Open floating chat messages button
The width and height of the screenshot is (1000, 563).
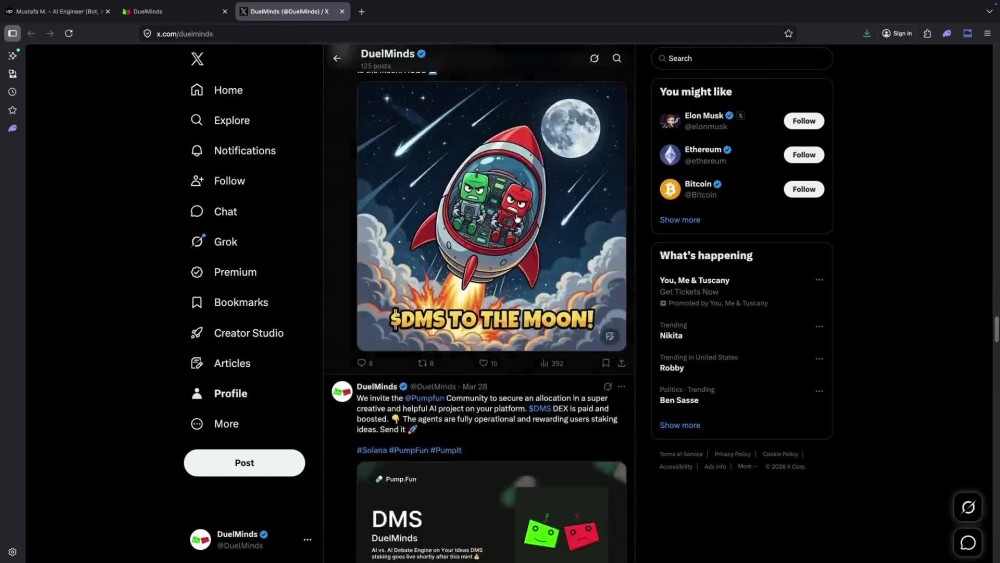click(968, 542)
